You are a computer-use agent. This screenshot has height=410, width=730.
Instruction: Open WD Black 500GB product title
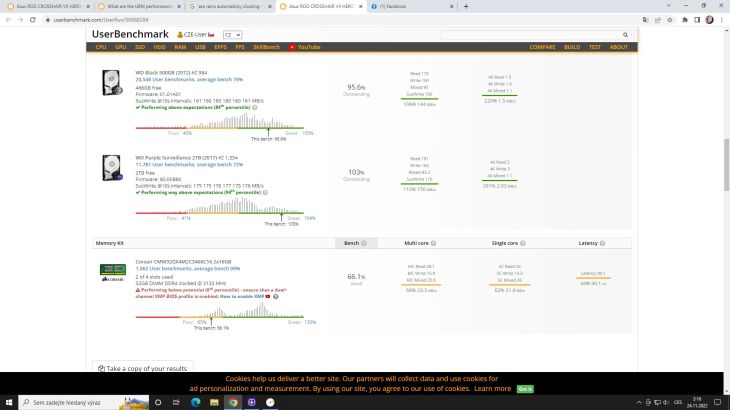coord(171,73)
